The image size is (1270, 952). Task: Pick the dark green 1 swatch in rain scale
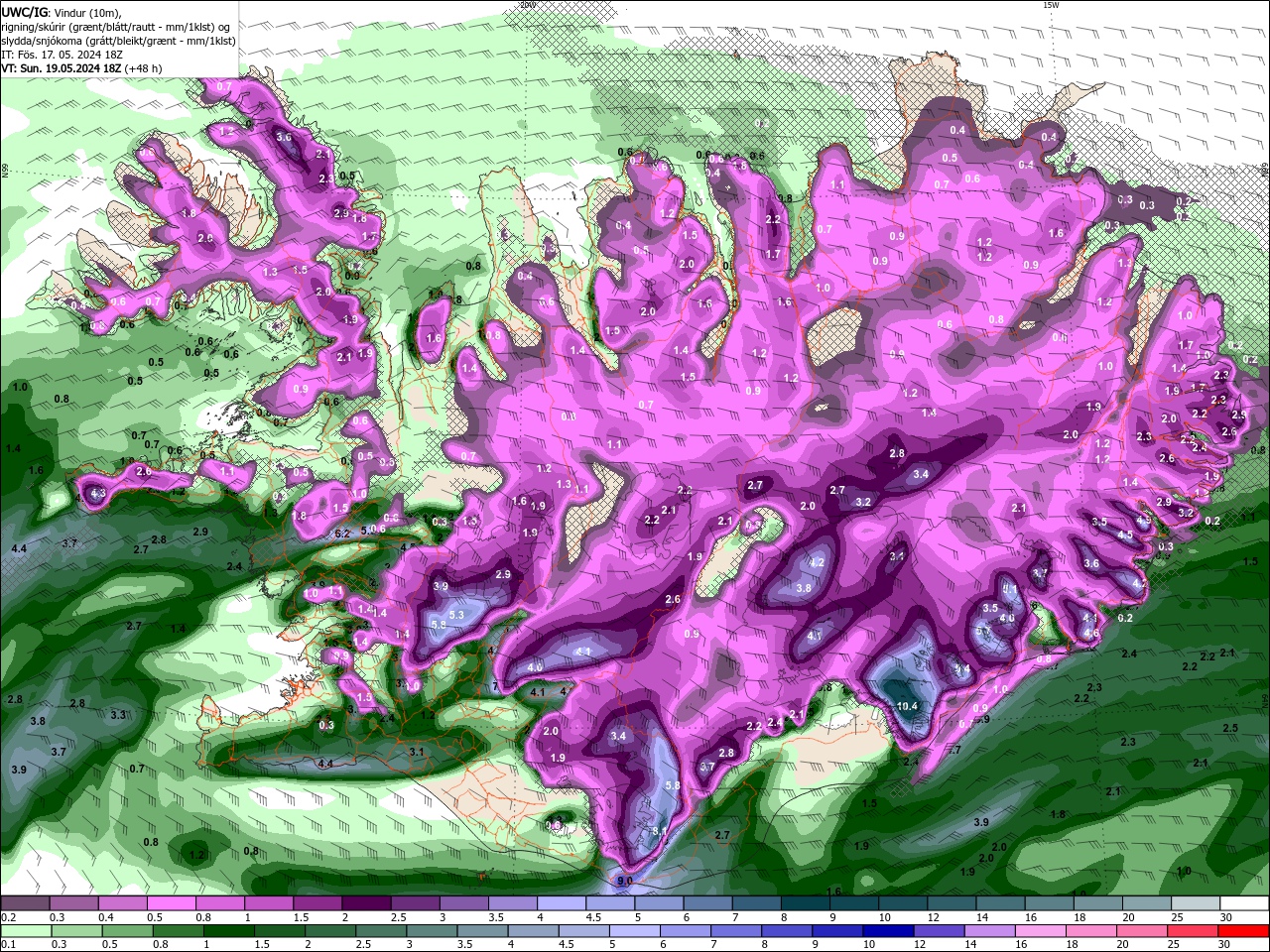pos(230,931)
